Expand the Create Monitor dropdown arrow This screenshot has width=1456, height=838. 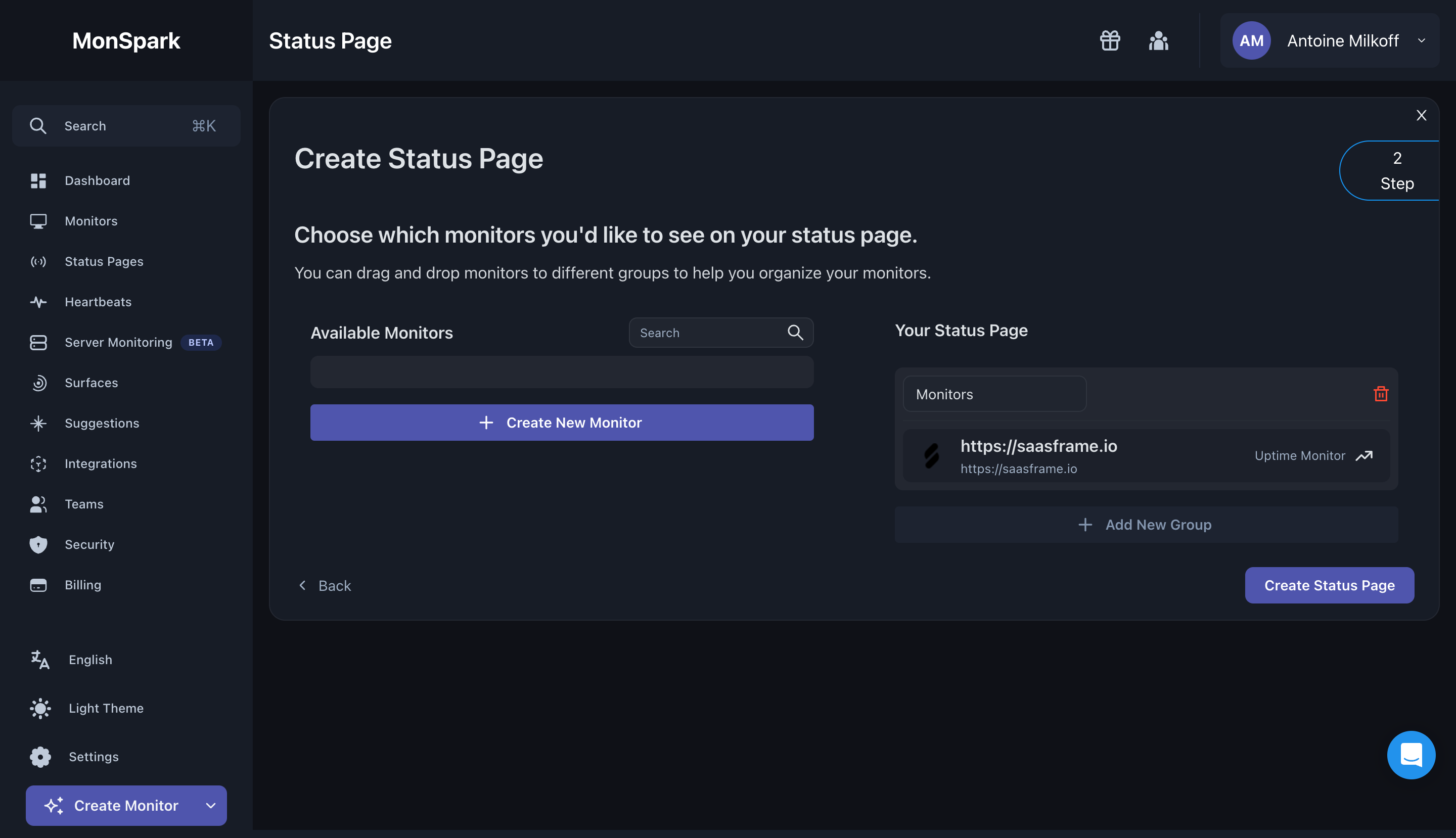(x=211, y=805)
